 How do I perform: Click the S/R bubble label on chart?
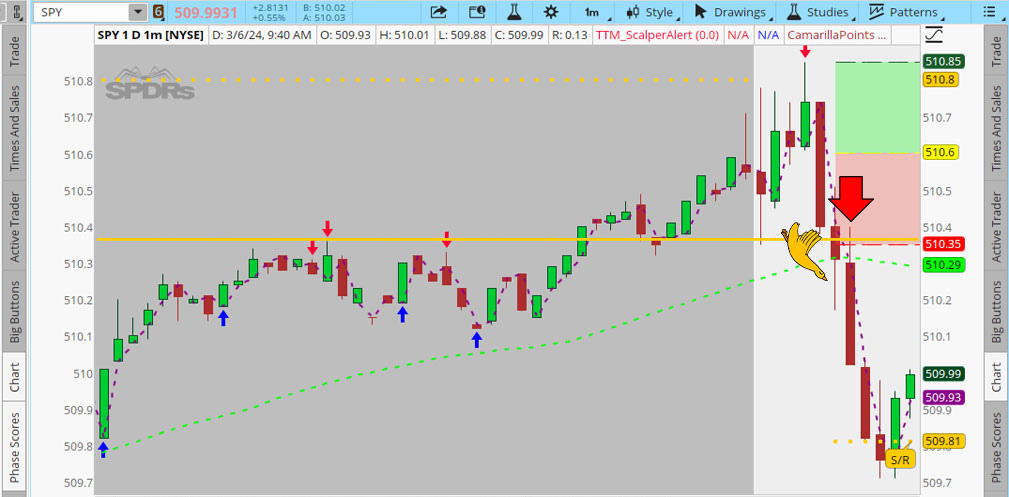(898, 459)
